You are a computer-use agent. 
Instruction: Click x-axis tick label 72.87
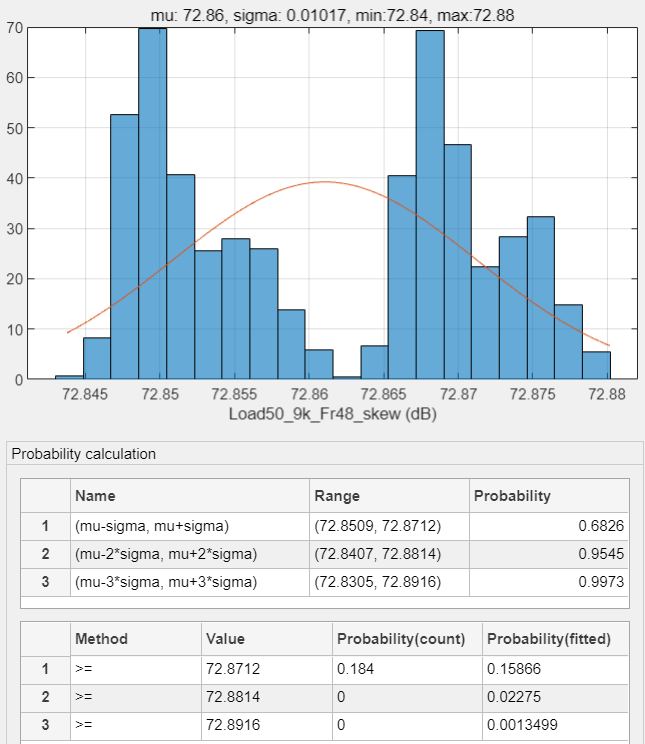(x=458, y=394)
